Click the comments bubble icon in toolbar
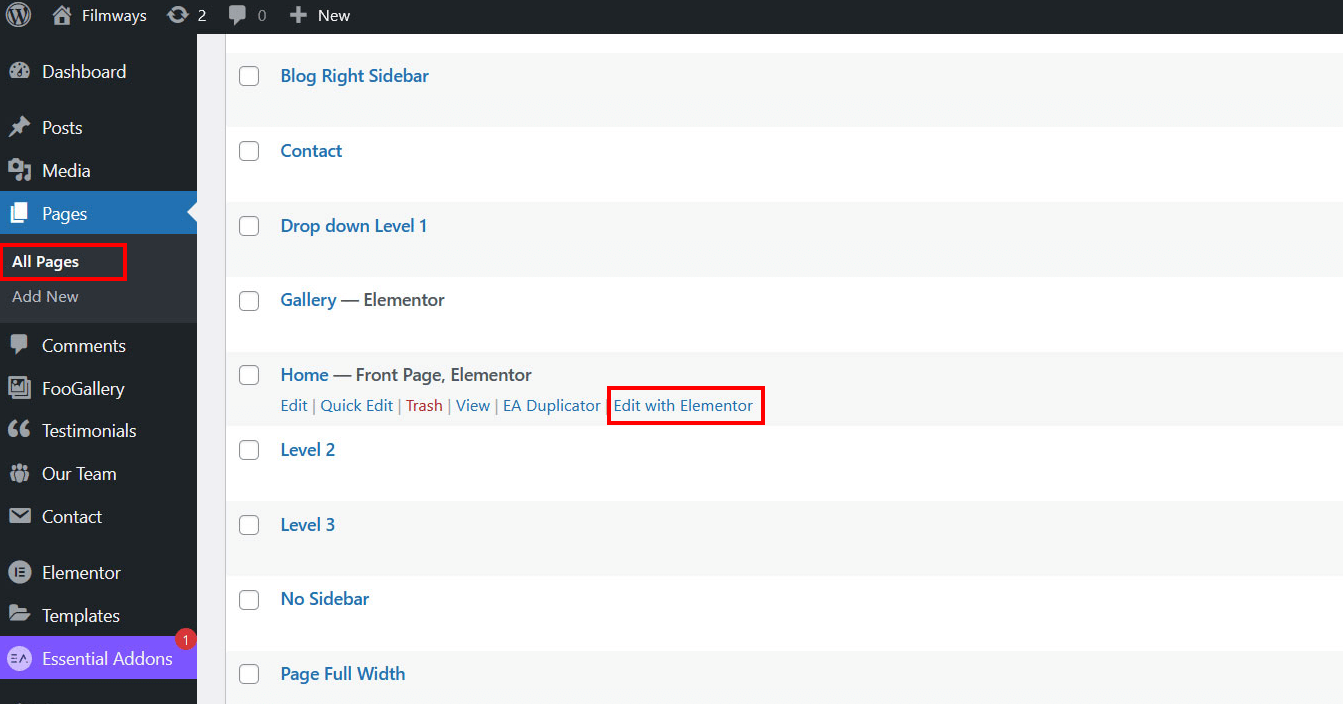The height and width of the screenshot is (704, 1343). click(x=238, y=15)
